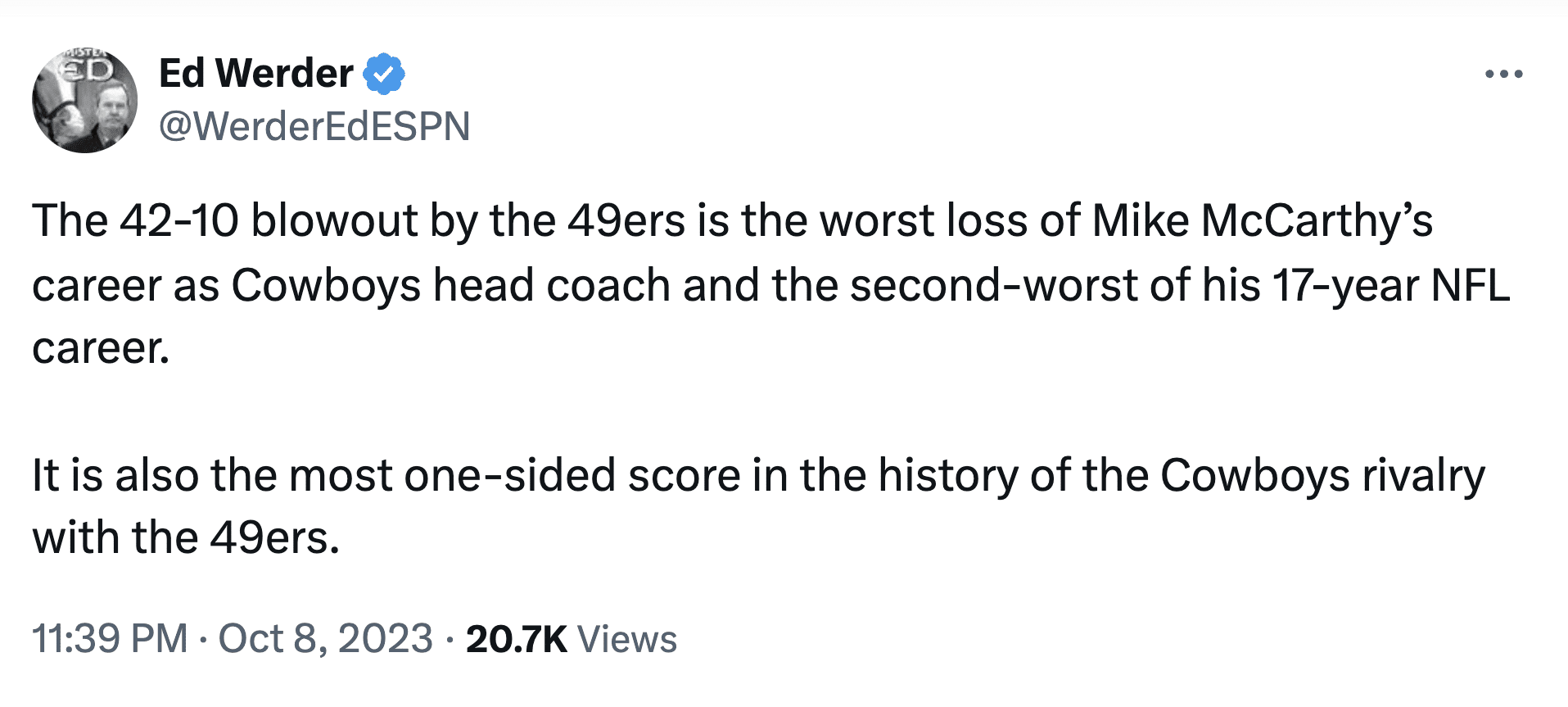This screenshot has height=707, width=1568.
Task: Open the three-dot more options menu
Action: (x=1503, y=75)
